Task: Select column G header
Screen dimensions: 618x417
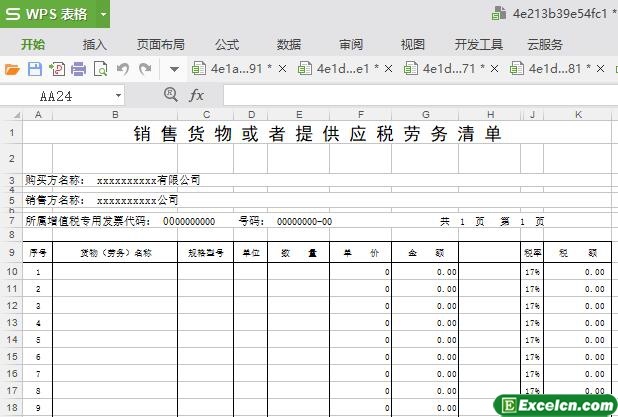Action: click(425, 115)
